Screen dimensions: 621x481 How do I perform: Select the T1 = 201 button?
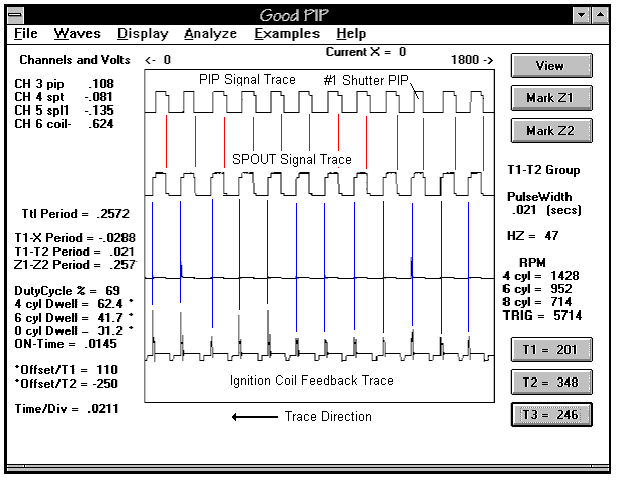point(552,350)
